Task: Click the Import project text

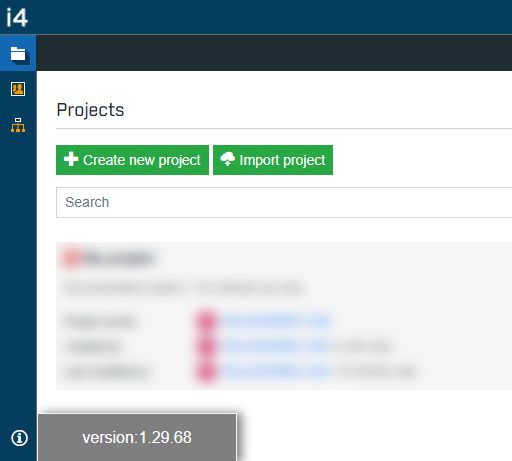Action: [282, 160]
